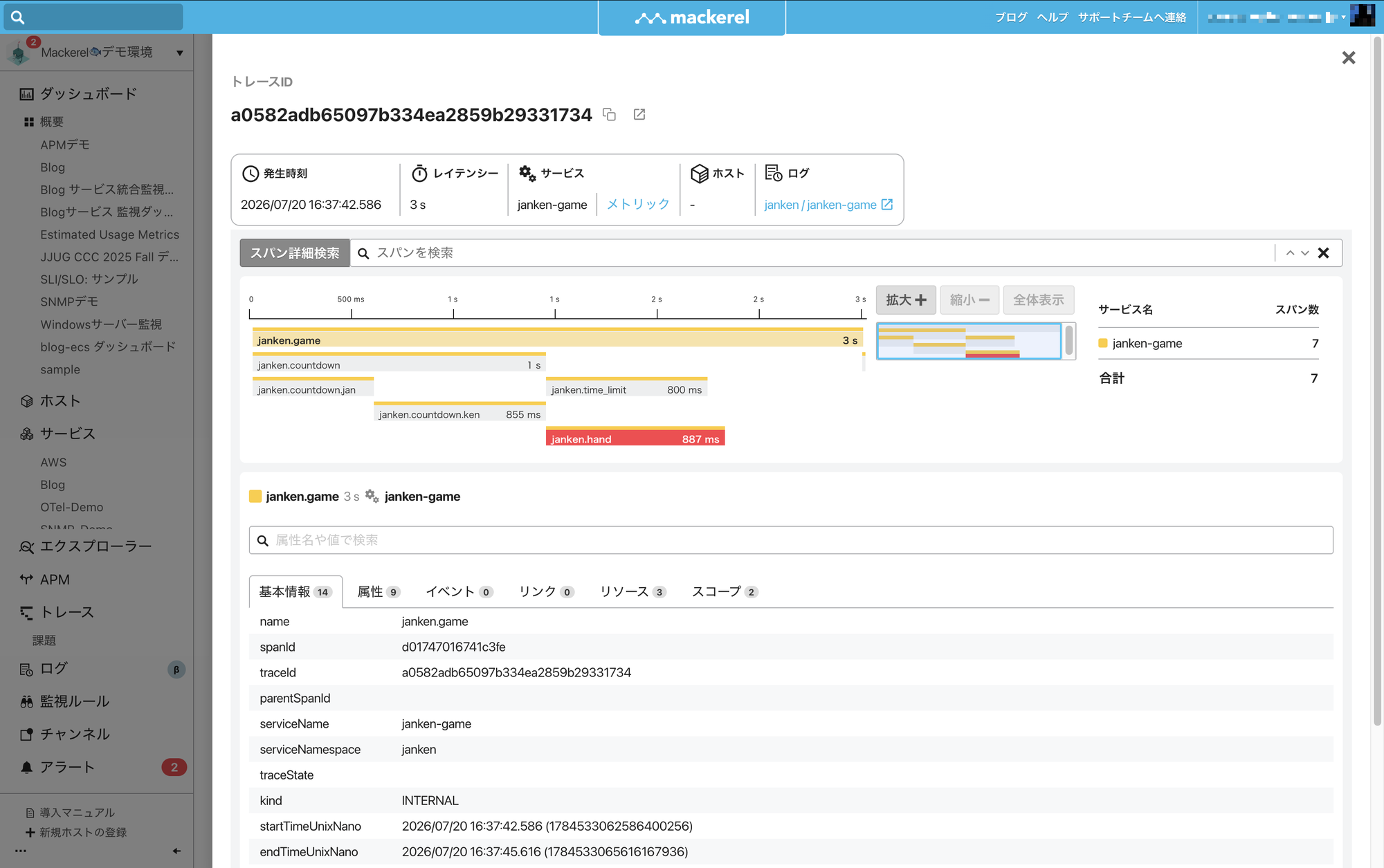Viewport: 1384px width, 868px height.
Task: Open trace in new window icon
Action: coord(639,115)
